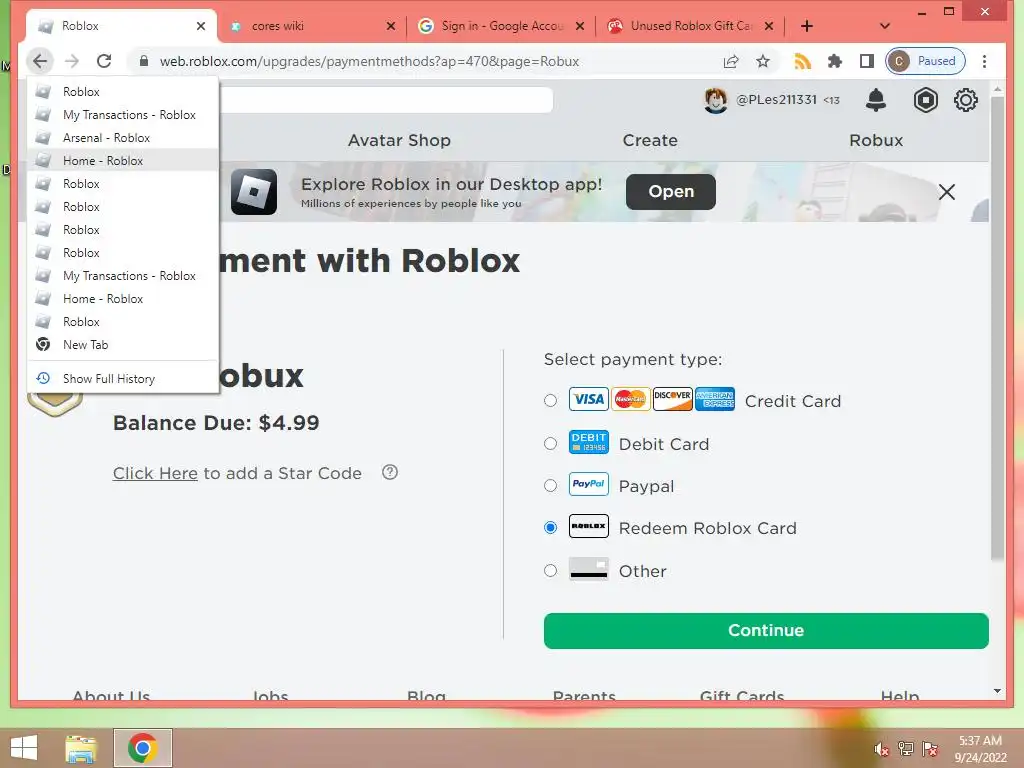1024x768 pixels.
Task: Click Here link to add Star Code
Action: [x=155, y=473]
